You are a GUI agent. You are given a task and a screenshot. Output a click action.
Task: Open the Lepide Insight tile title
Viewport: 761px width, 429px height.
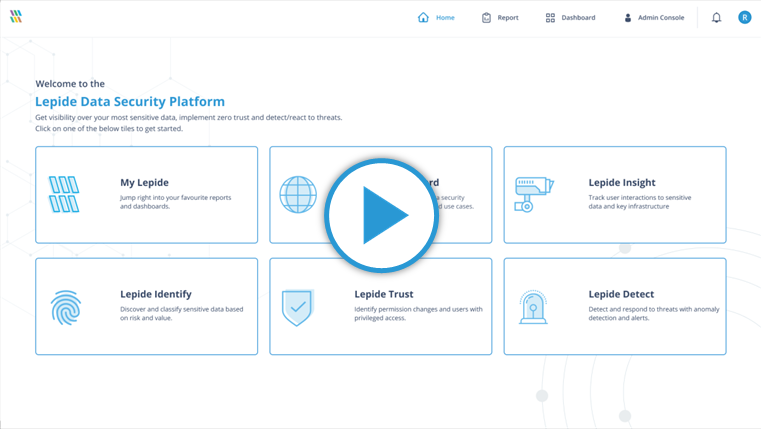click(x=622, y=182)
